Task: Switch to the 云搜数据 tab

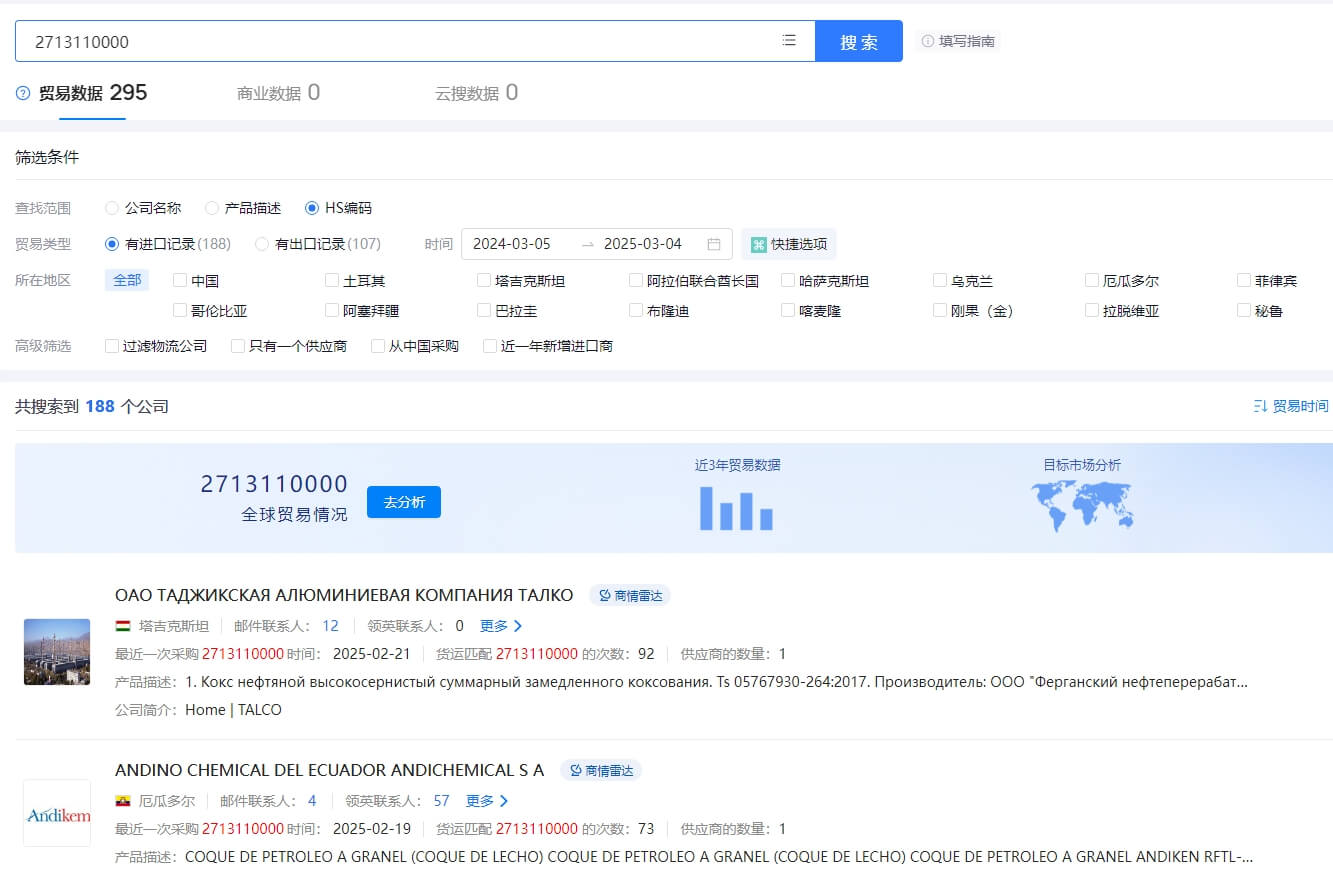Action: point(476,93)
